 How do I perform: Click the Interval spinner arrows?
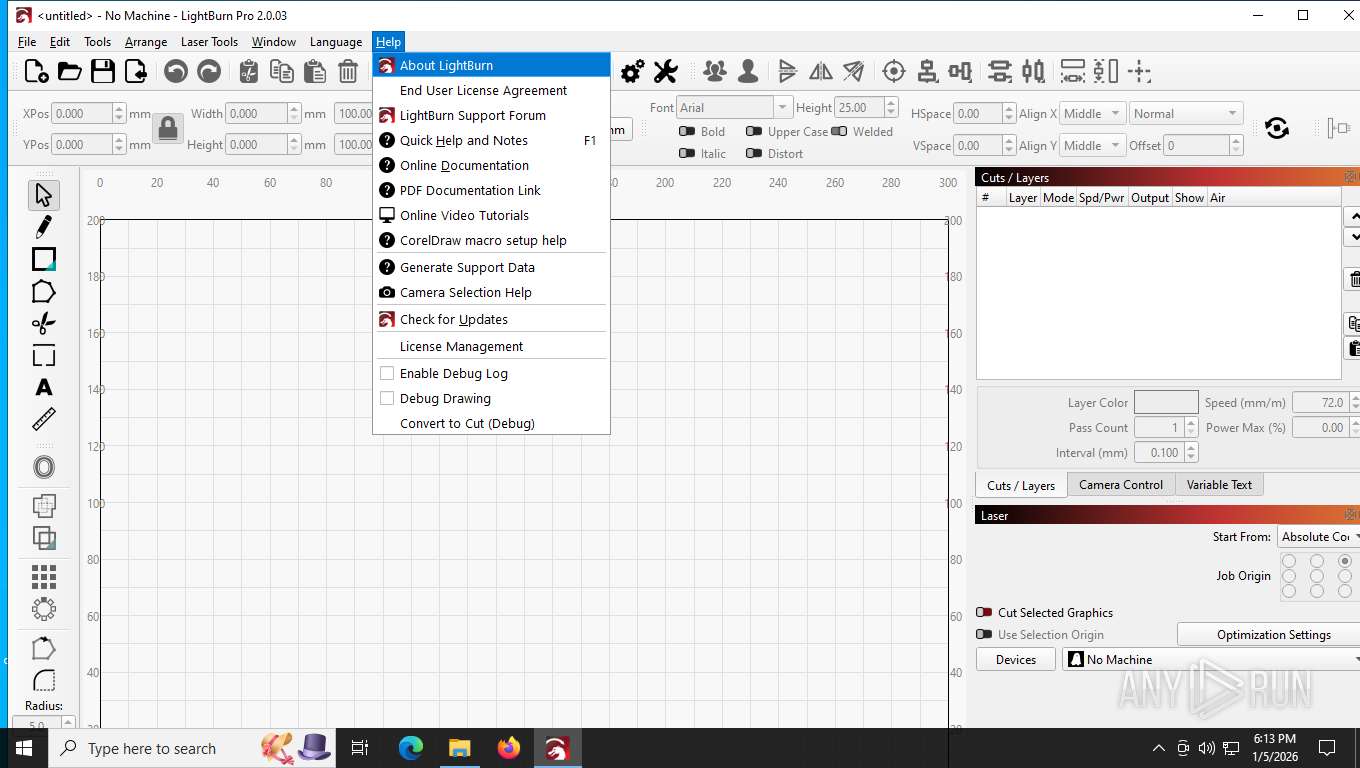(x=1191, y=452)
